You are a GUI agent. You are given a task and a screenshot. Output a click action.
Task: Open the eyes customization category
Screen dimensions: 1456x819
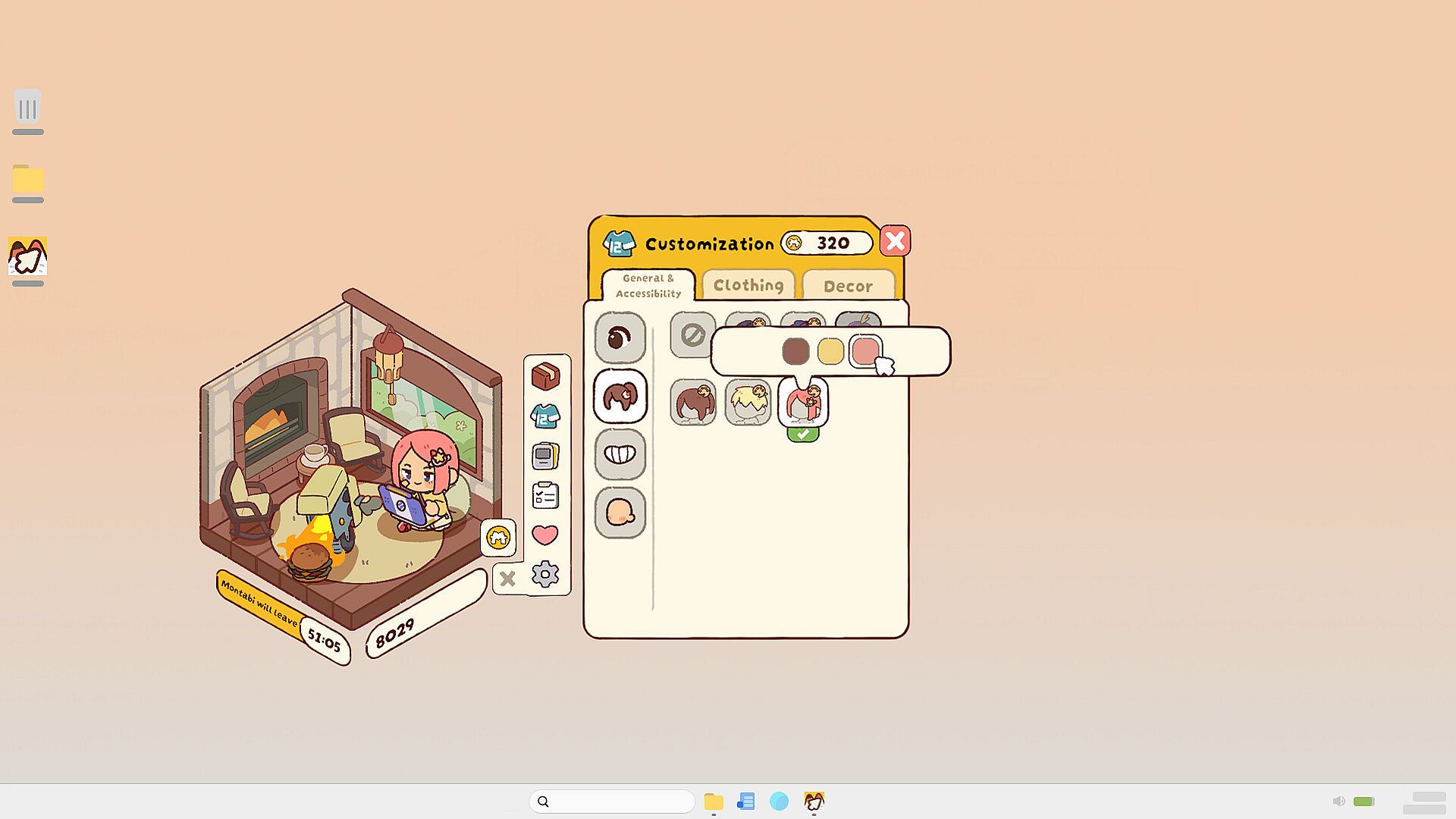(x=620, y=337)
